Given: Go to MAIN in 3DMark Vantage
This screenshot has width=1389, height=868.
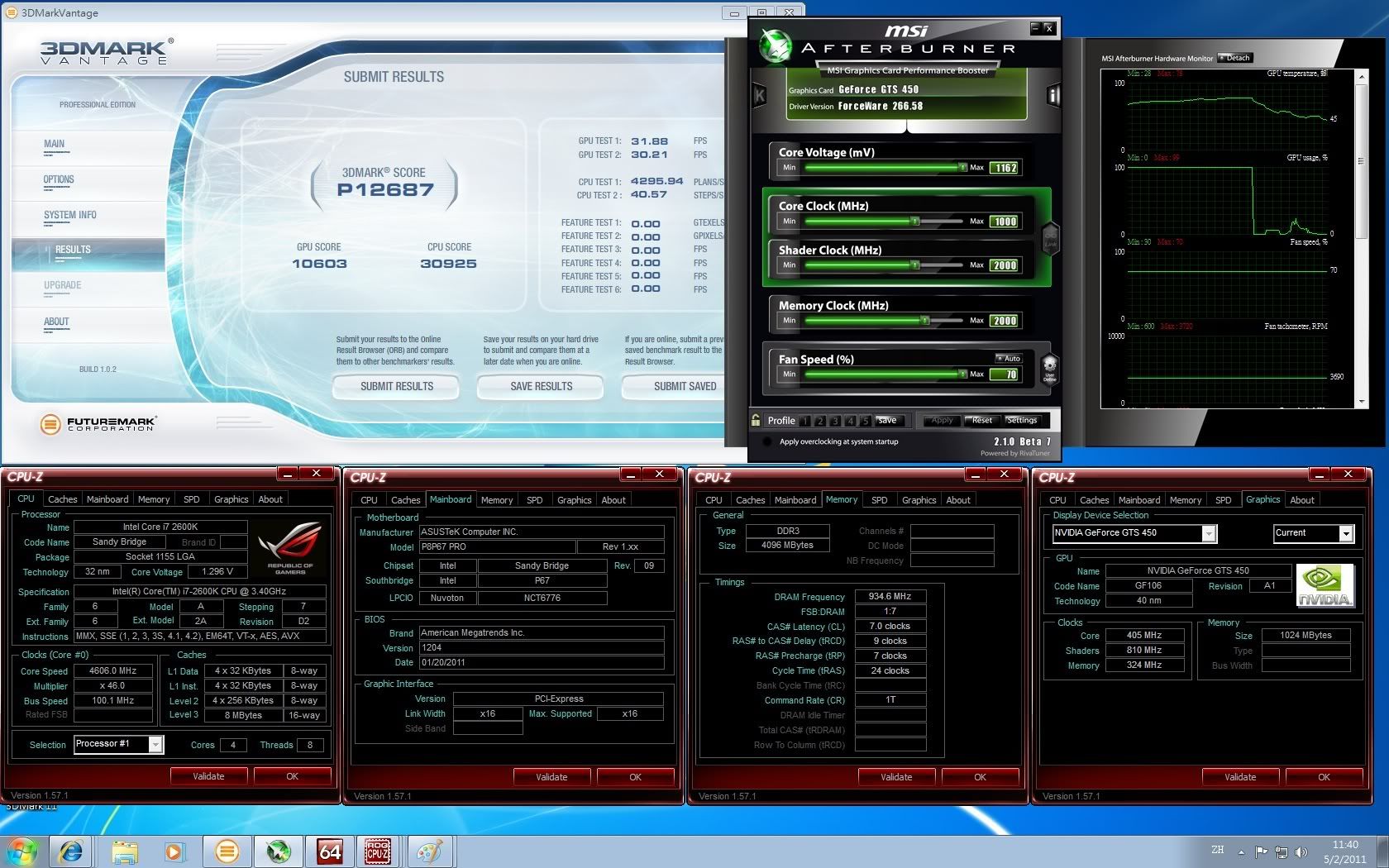Looking at the screenshot, I should pyautogui.click(x=54, y=144).
